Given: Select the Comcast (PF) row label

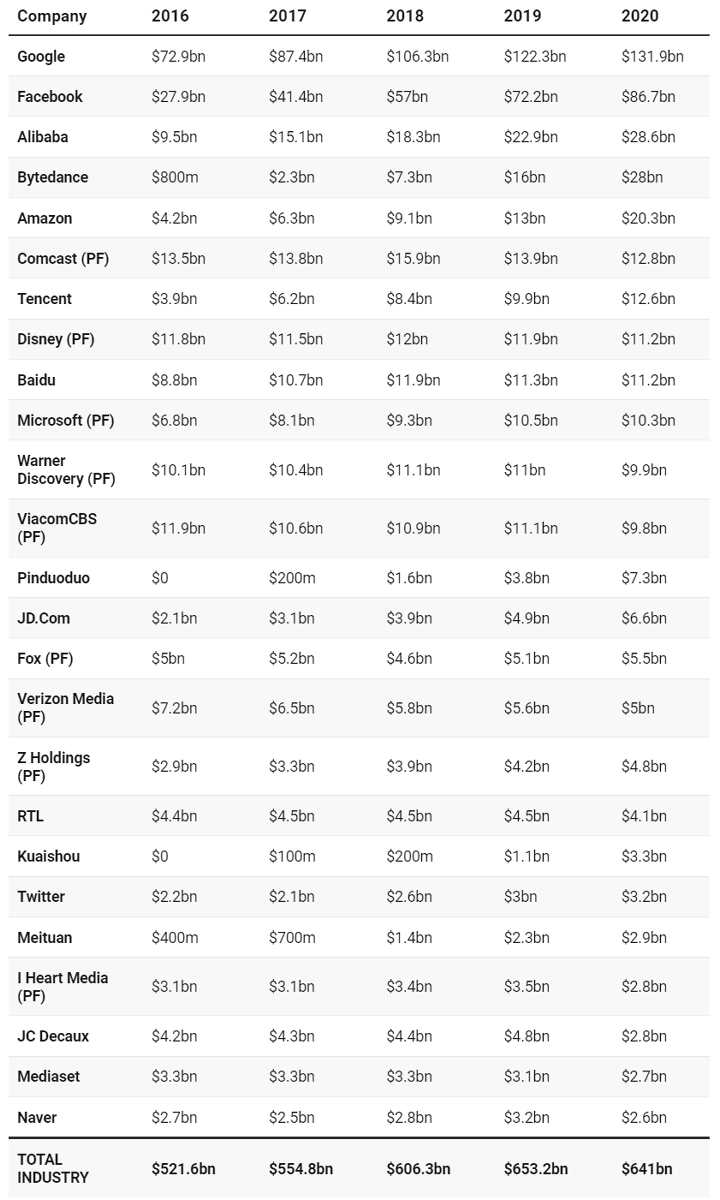Looking at the screenshot, I should [x=63, y=258].
